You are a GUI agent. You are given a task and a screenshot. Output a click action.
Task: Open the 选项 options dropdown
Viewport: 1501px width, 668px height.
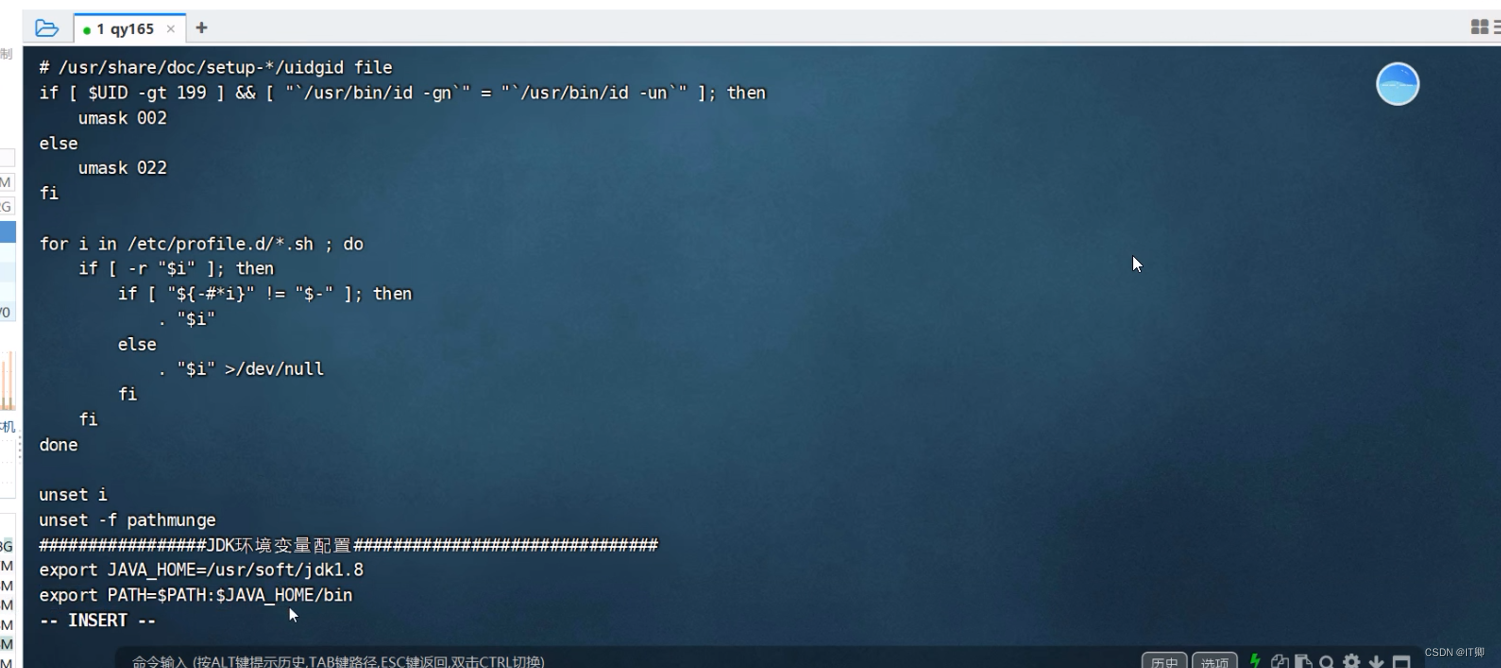pyautogui.click(x=1215, y=661)
